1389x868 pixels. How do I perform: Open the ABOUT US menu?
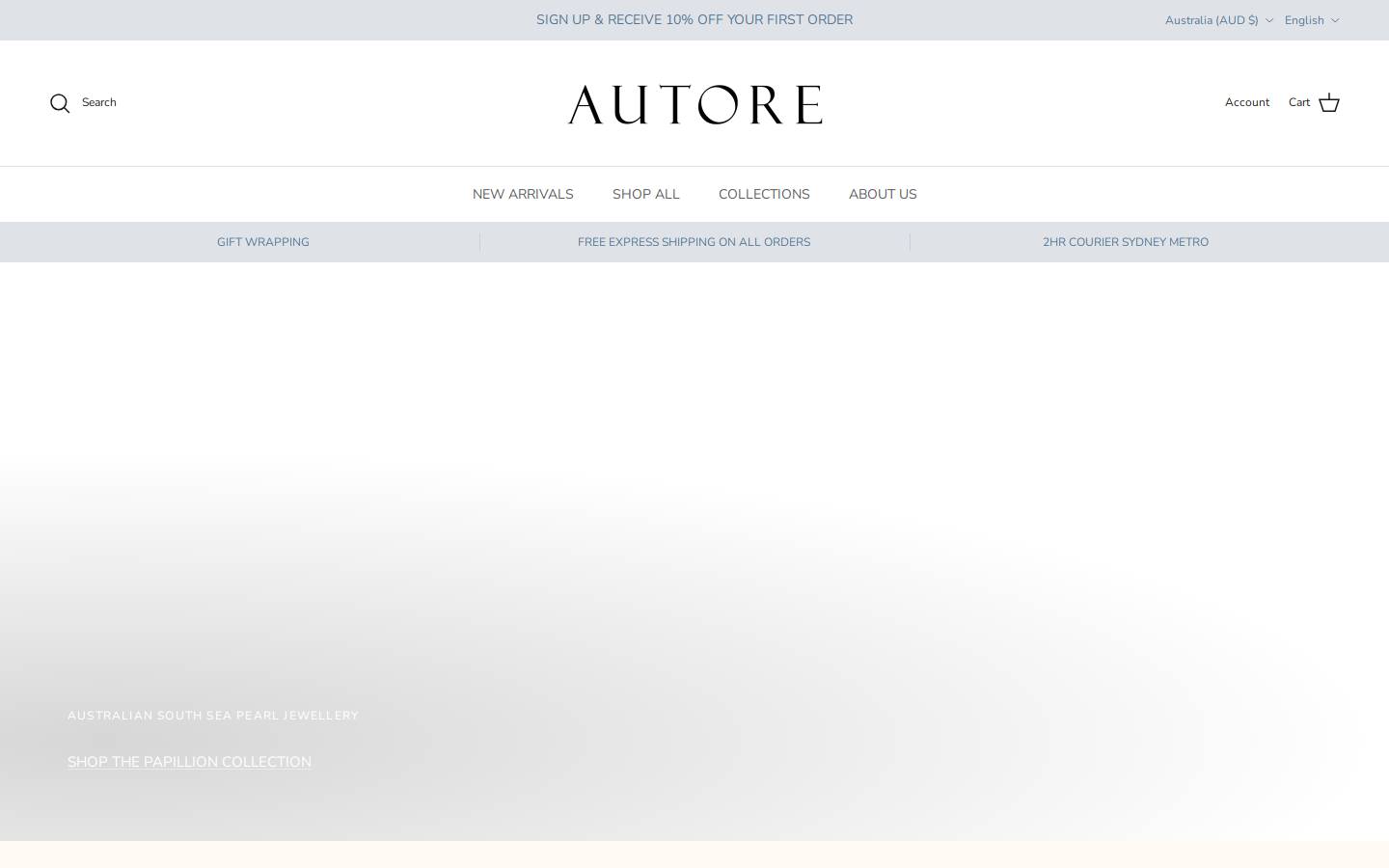pyautogui.click(x=883, y=194)
